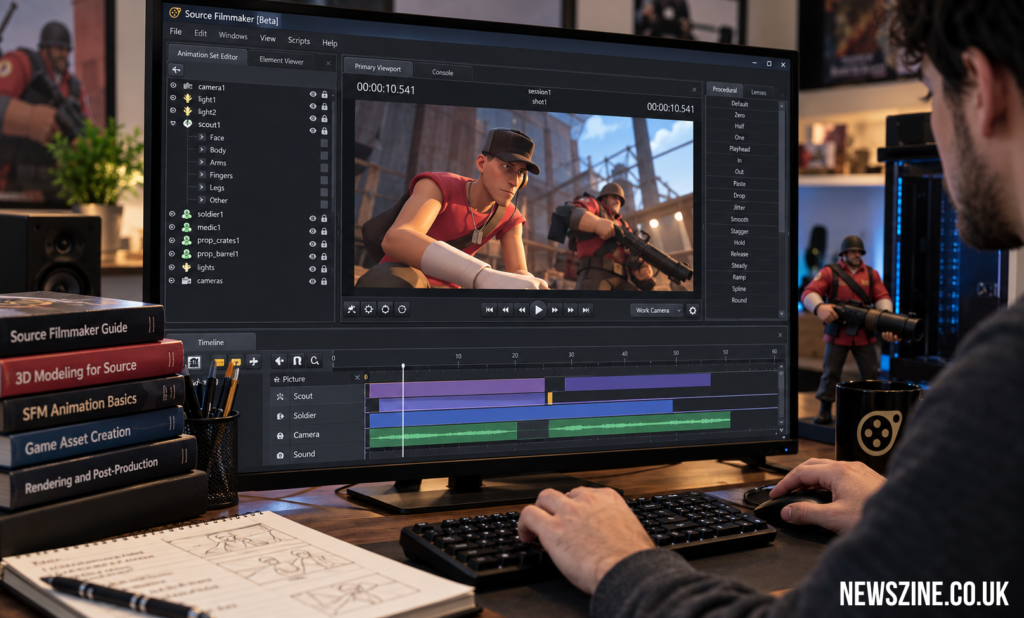Click the left arrow icon in timeline toolbar

[280, 361]
